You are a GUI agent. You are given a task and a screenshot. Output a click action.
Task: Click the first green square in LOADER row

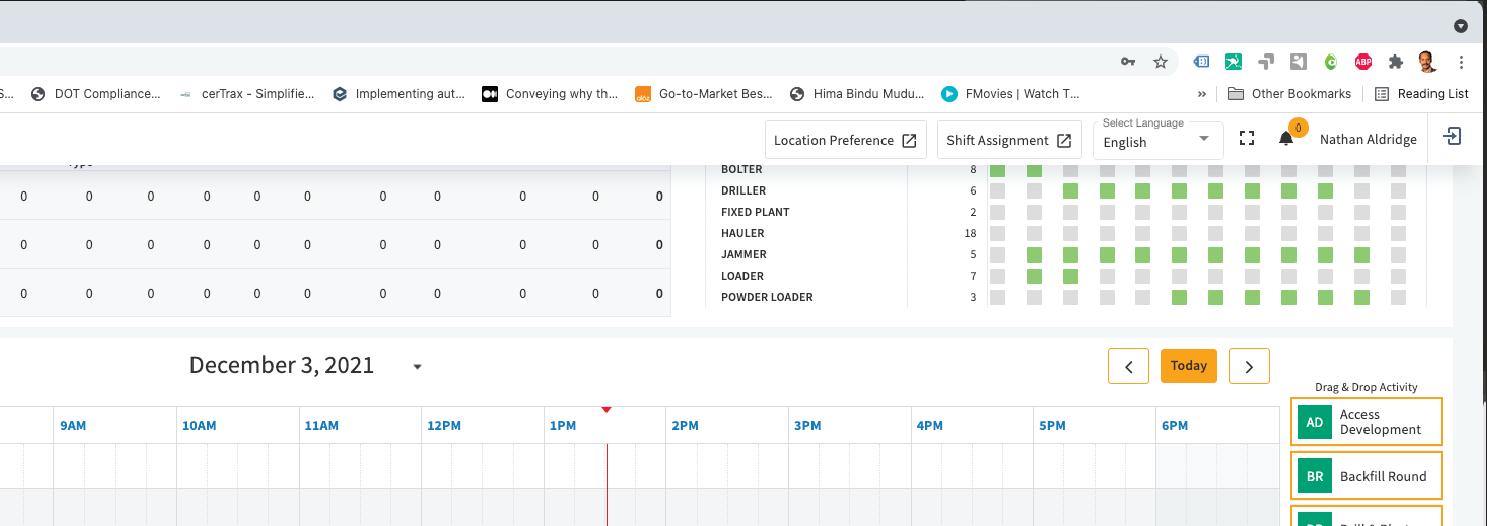1034,276
